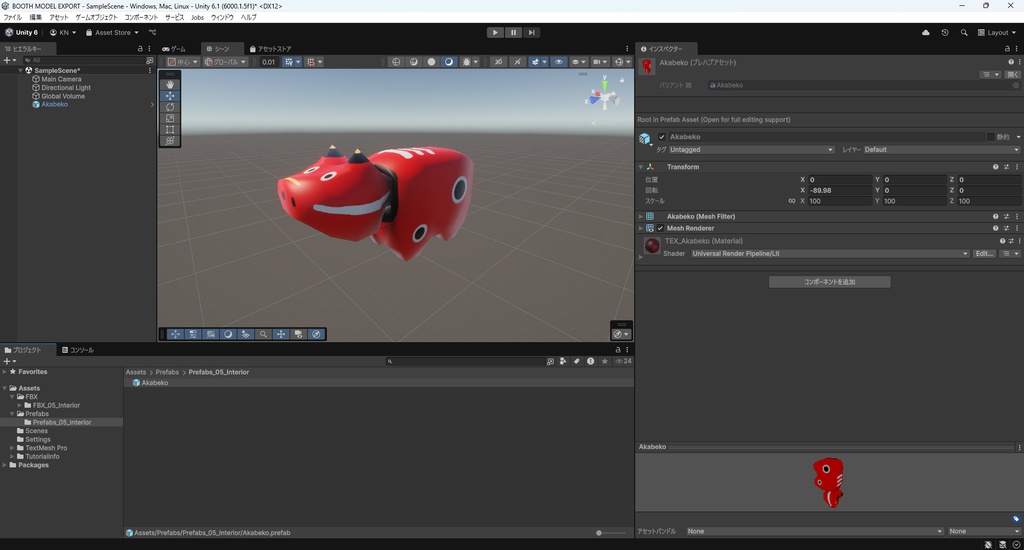Open the Layer dropdown showing Default
The width and height of the screenshot is (1024, 550).
[x=942, y=150]
